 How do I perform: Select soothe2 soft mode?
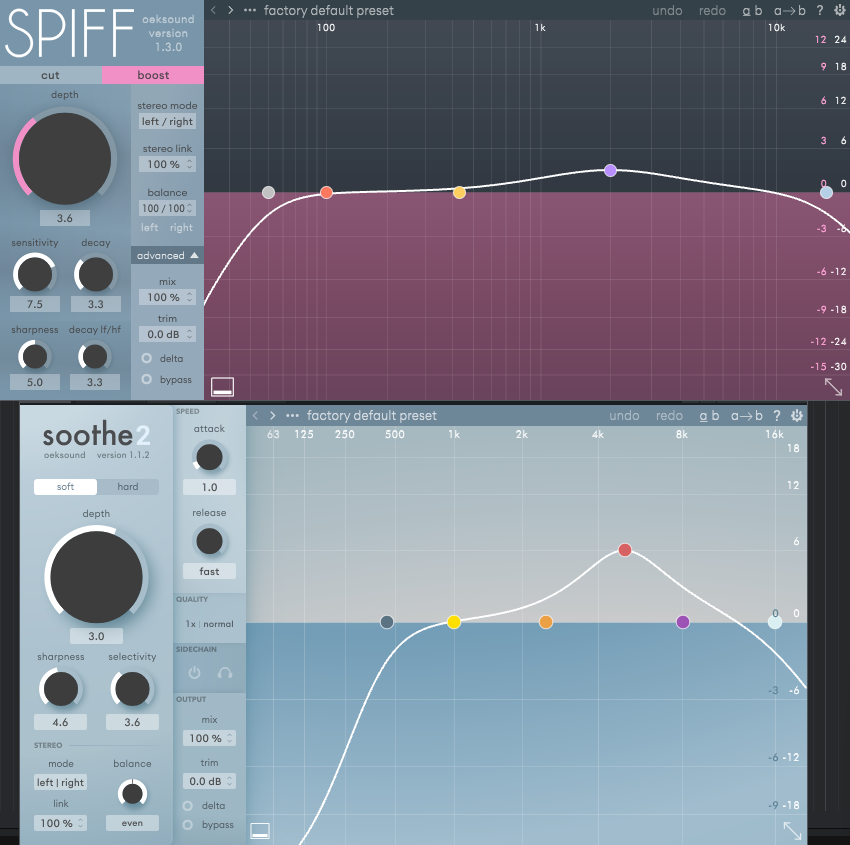[65, 487]
